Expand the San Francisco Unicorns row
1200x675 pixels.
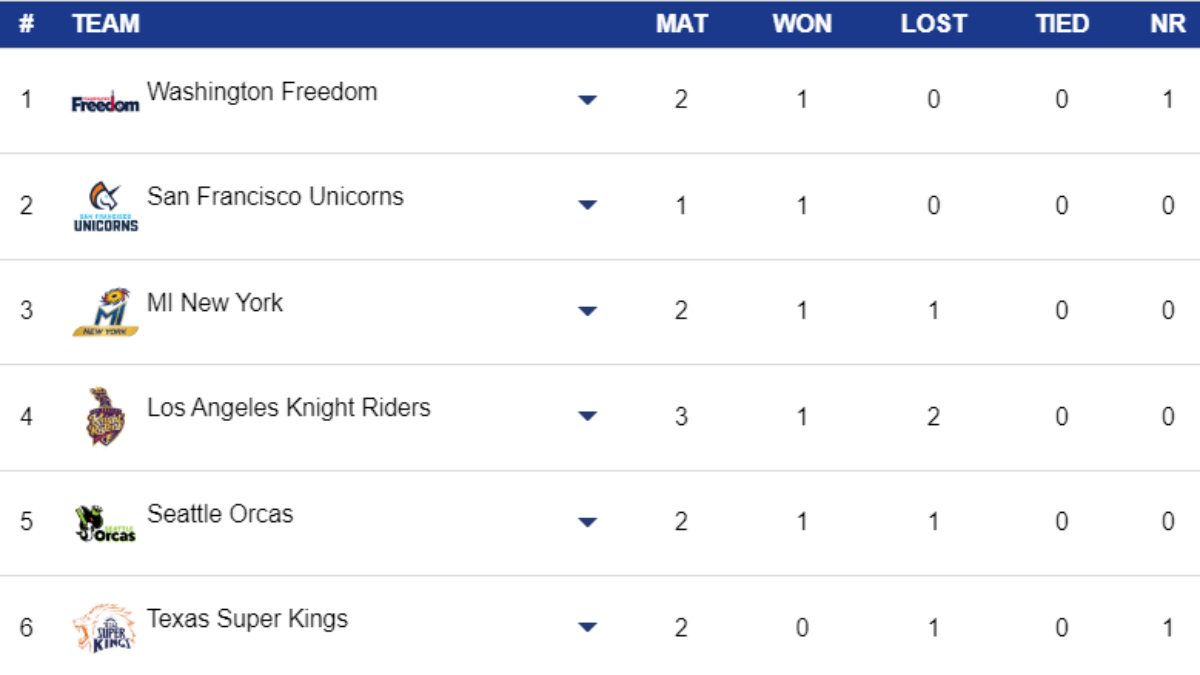coord(588,205)
